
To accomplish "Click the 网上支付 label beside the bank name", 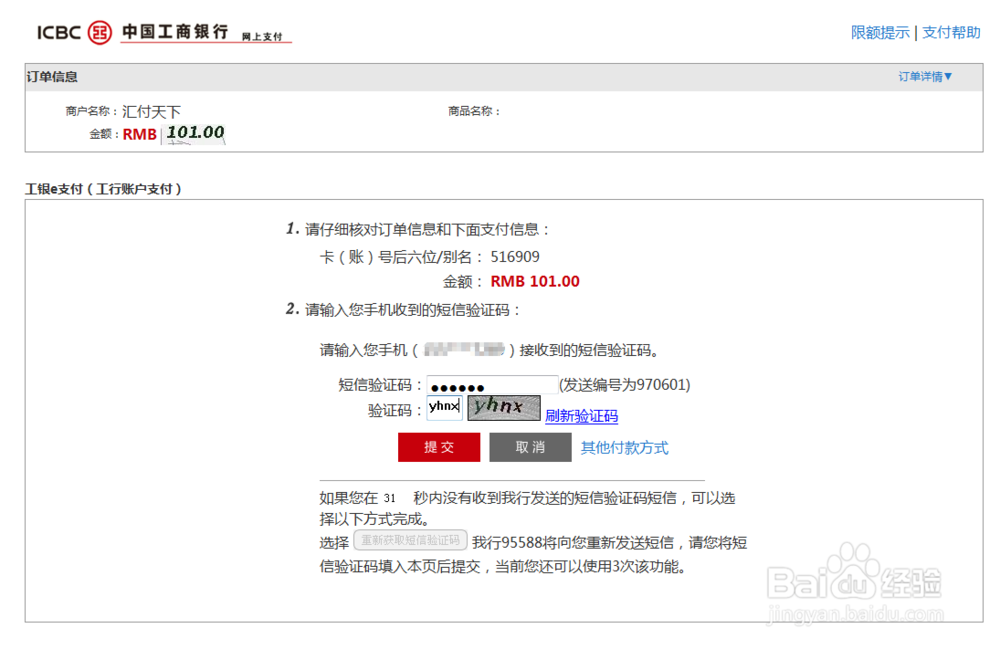I will click(261, 37).
